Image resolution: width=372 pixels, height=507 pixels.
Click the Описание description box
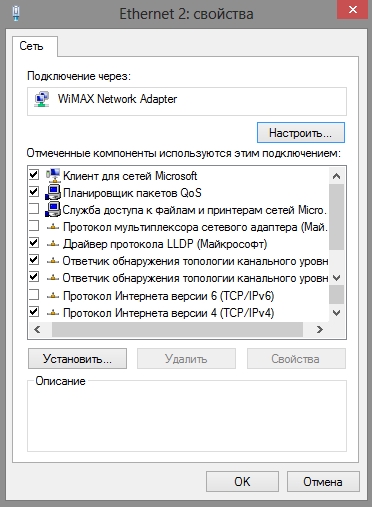point(187,416)
